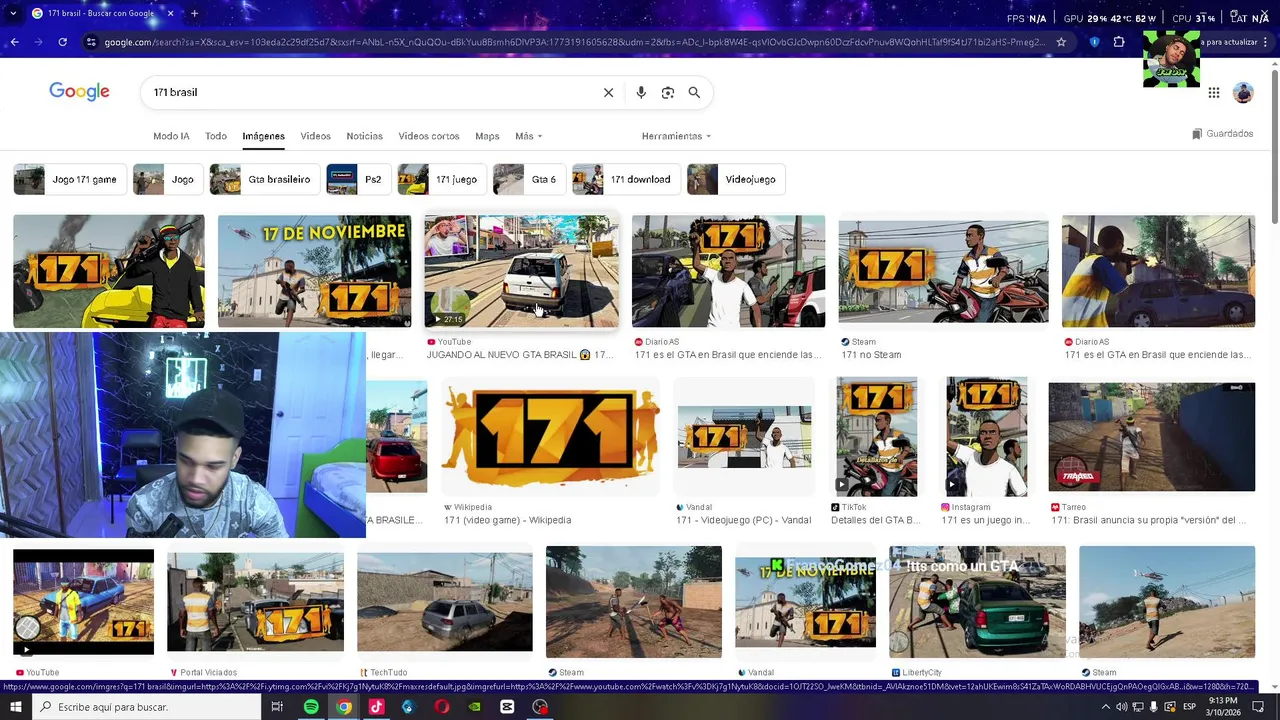Screen dimensions: 1280x720
Task: Click the Windows taskbar search box
Action: 146,707
